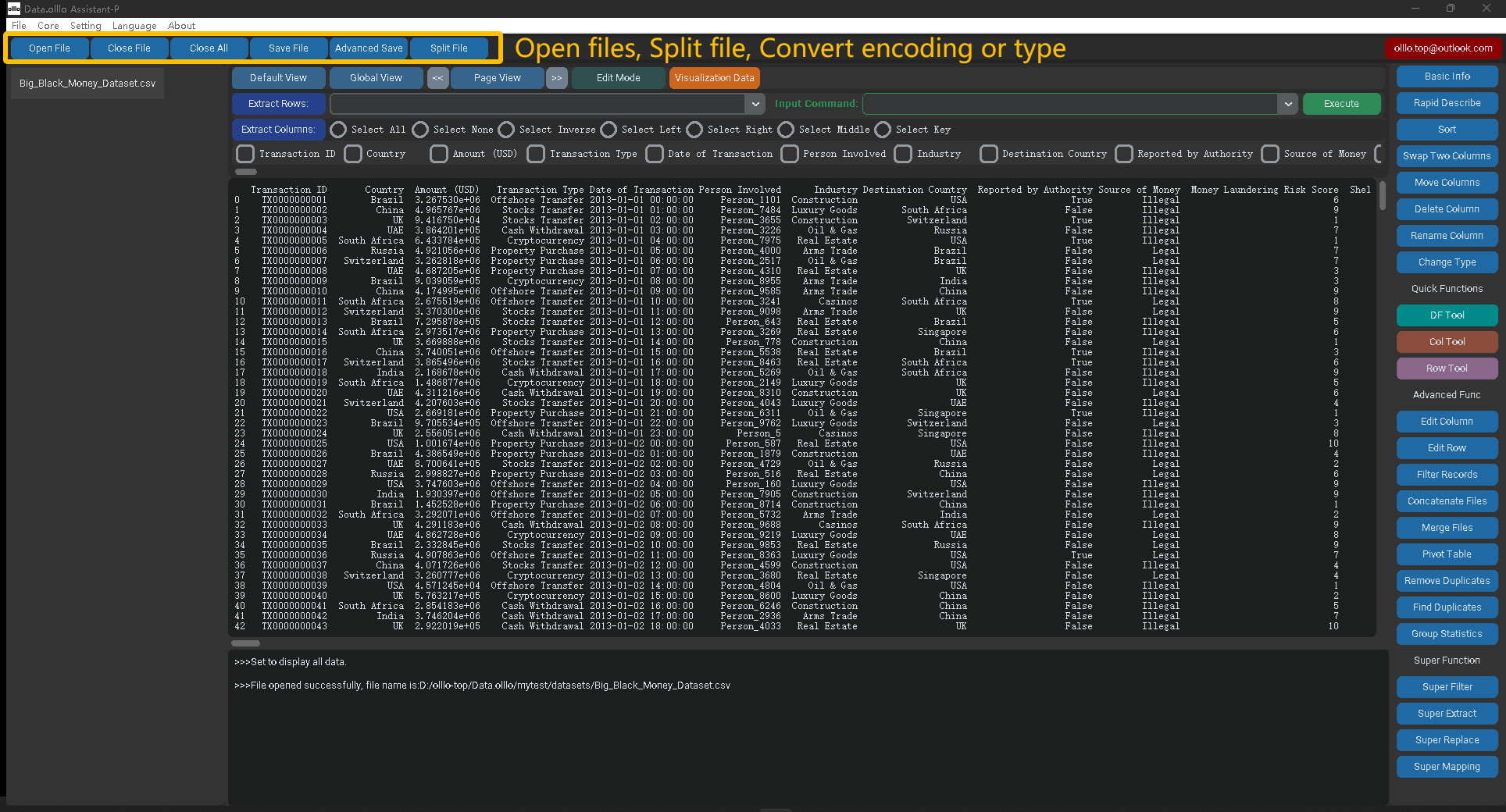Click data table horizontal scrollbar thumb

(x=245, y=643)
